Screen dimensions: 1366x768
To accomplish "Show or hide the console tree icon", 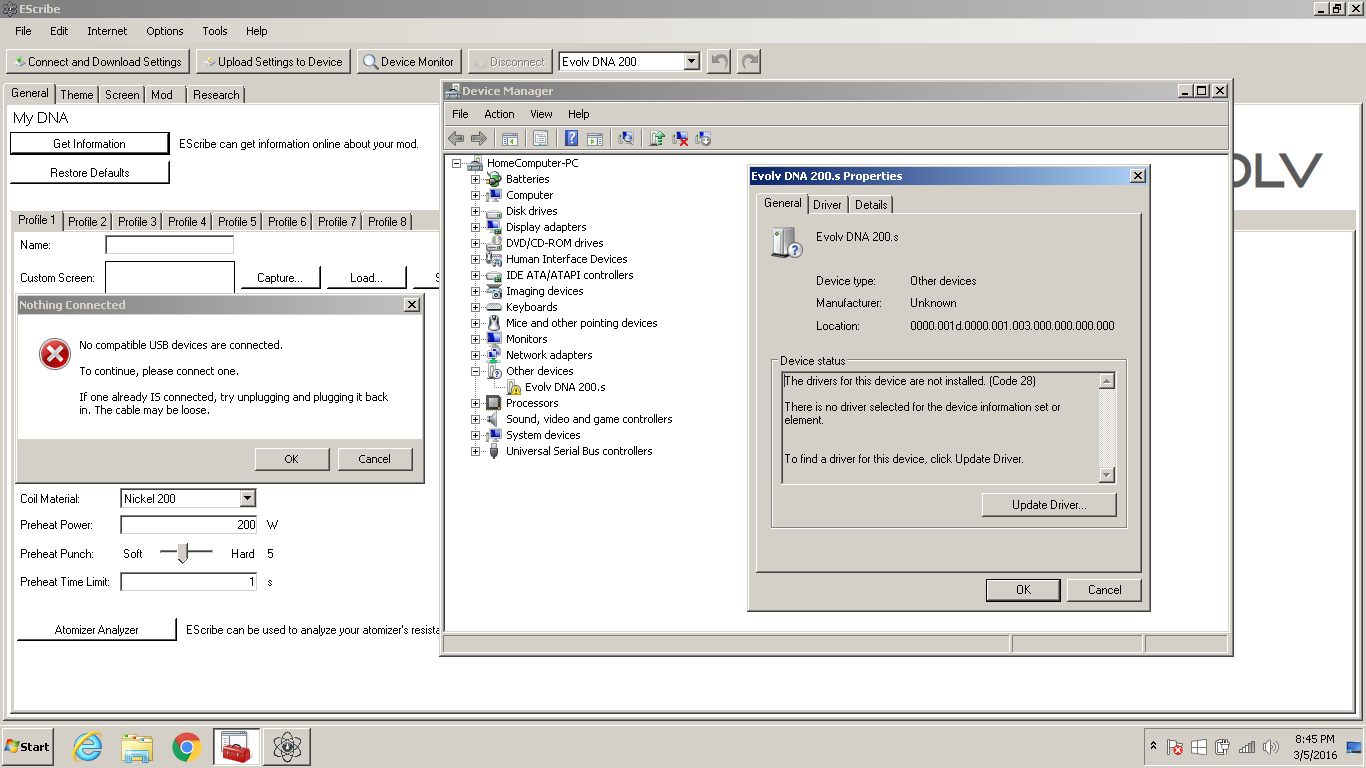I will (x=510, y=139).
